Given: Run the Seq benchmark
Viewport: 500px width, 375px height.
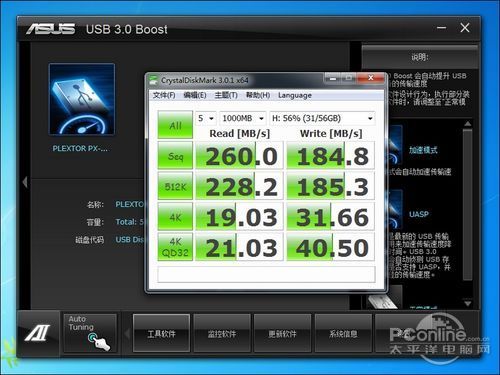Looking at the screenshot, I should coord(175,155).
